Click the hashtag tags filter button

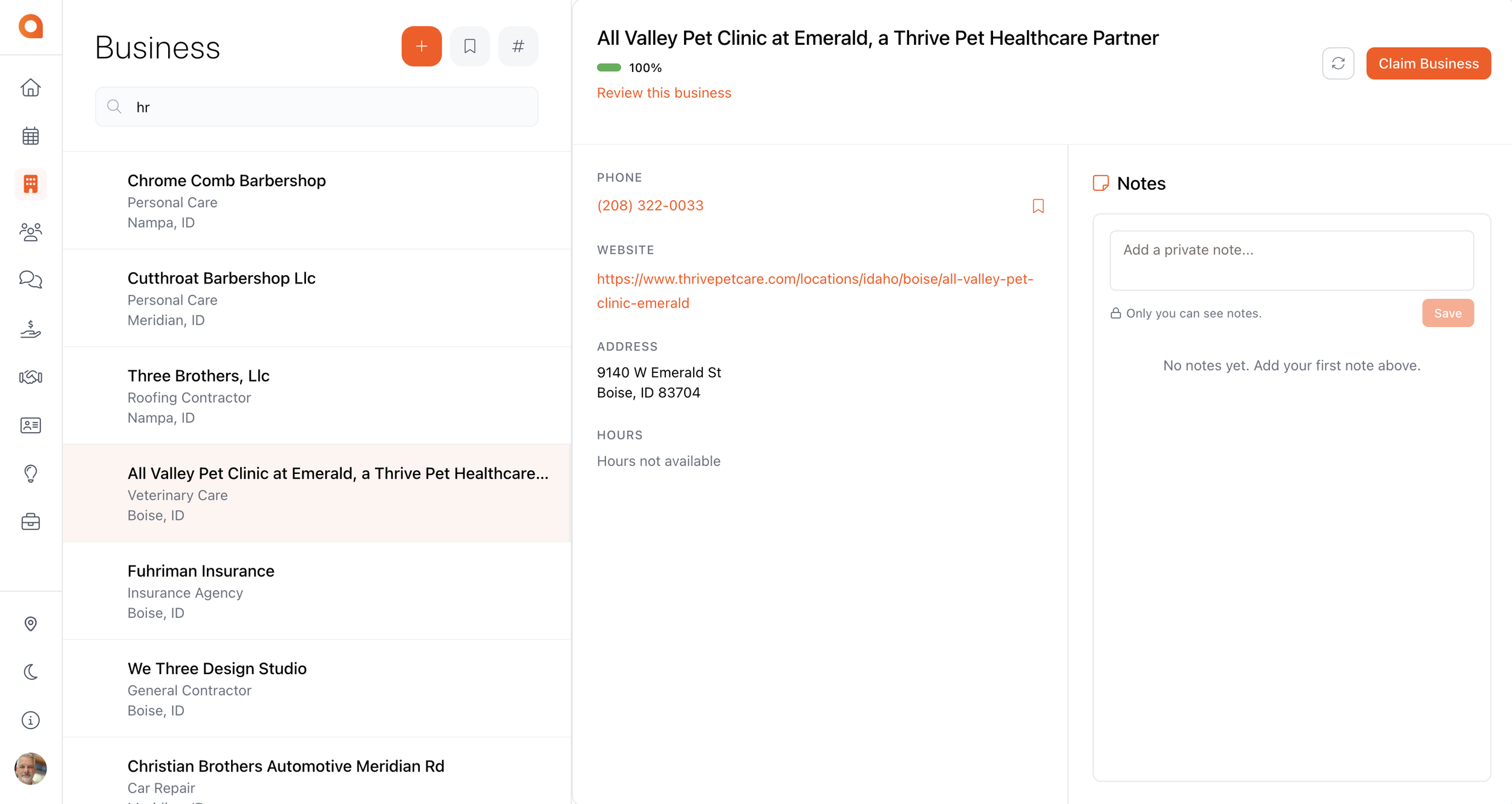(x=518, y=47)
